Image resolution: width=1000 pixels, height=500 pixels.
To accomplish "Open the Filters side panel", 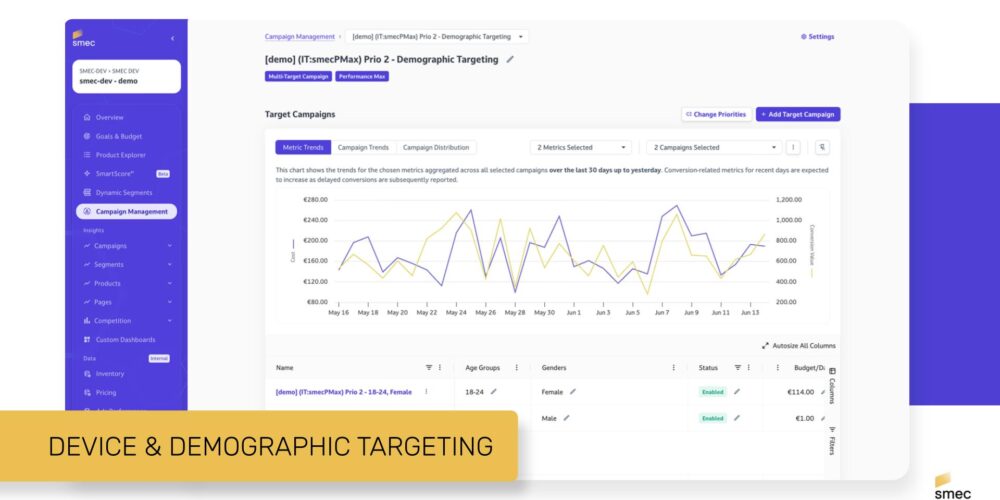I will [832, 441].
